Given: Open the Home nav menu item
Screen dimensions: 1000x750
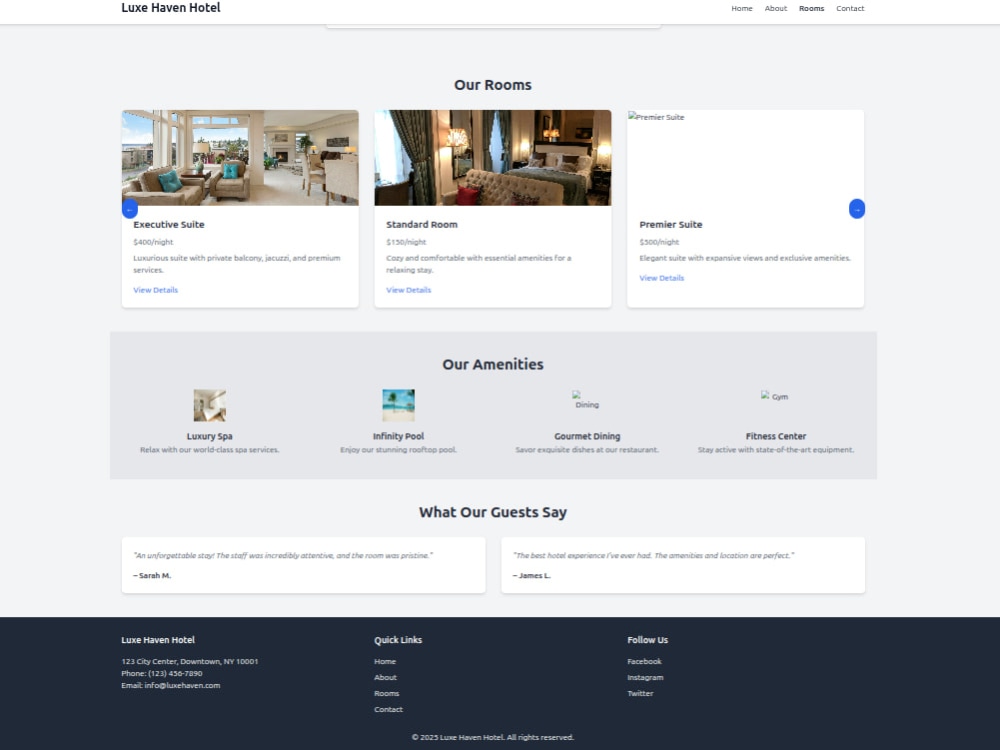Looking at the screenshot, I should (x=742, y=8).
